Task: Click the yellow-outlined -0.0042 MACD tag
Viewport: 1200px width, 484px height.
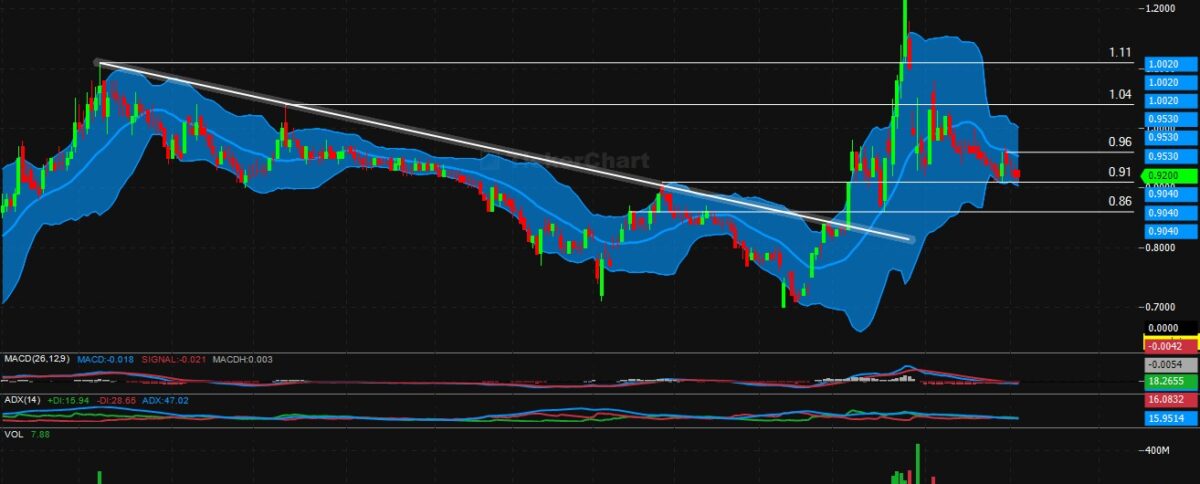Action: click(x=1169, y=346)
